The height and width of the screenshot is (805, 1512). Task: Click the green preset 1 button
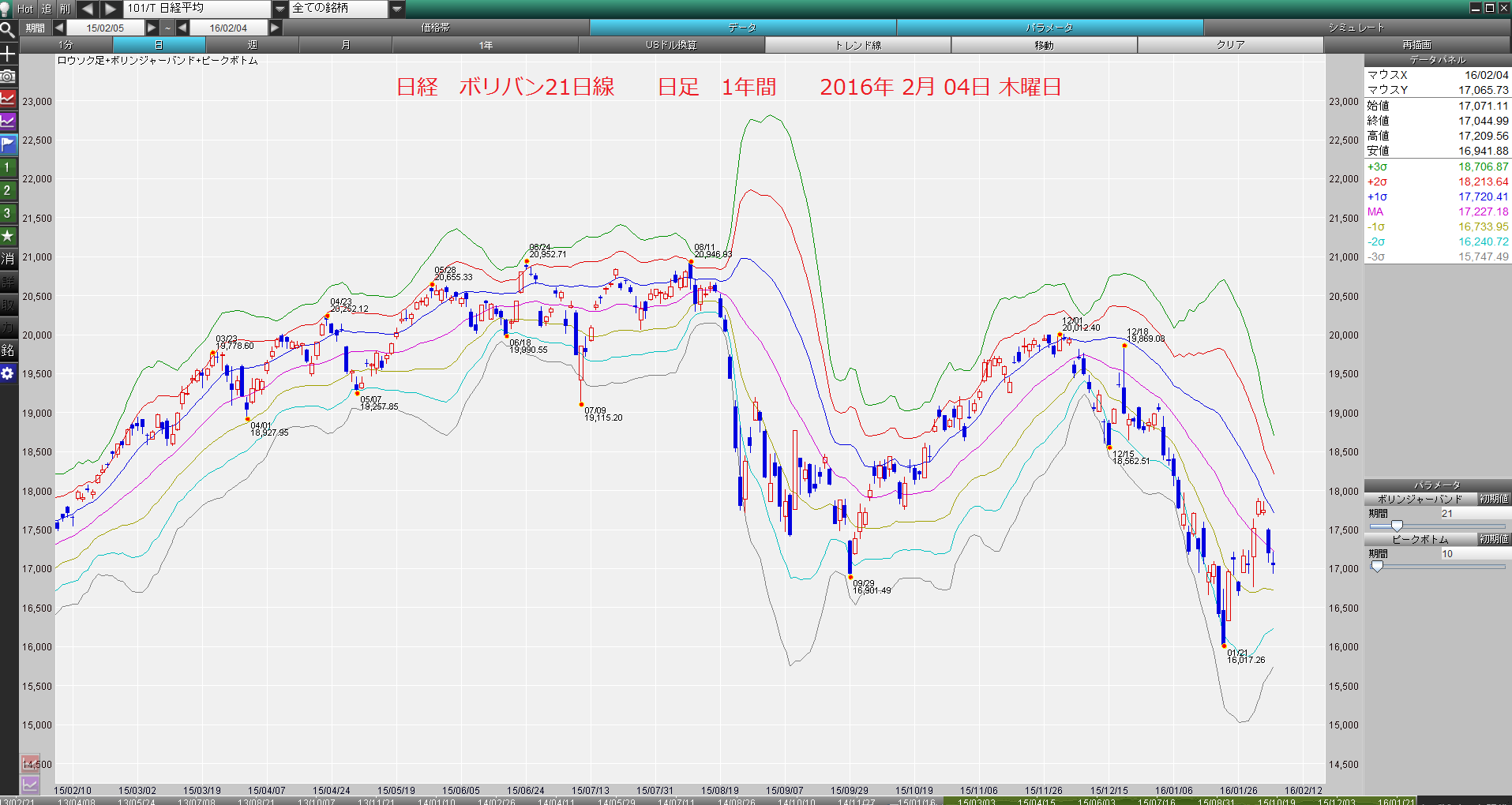click(8, 167)
